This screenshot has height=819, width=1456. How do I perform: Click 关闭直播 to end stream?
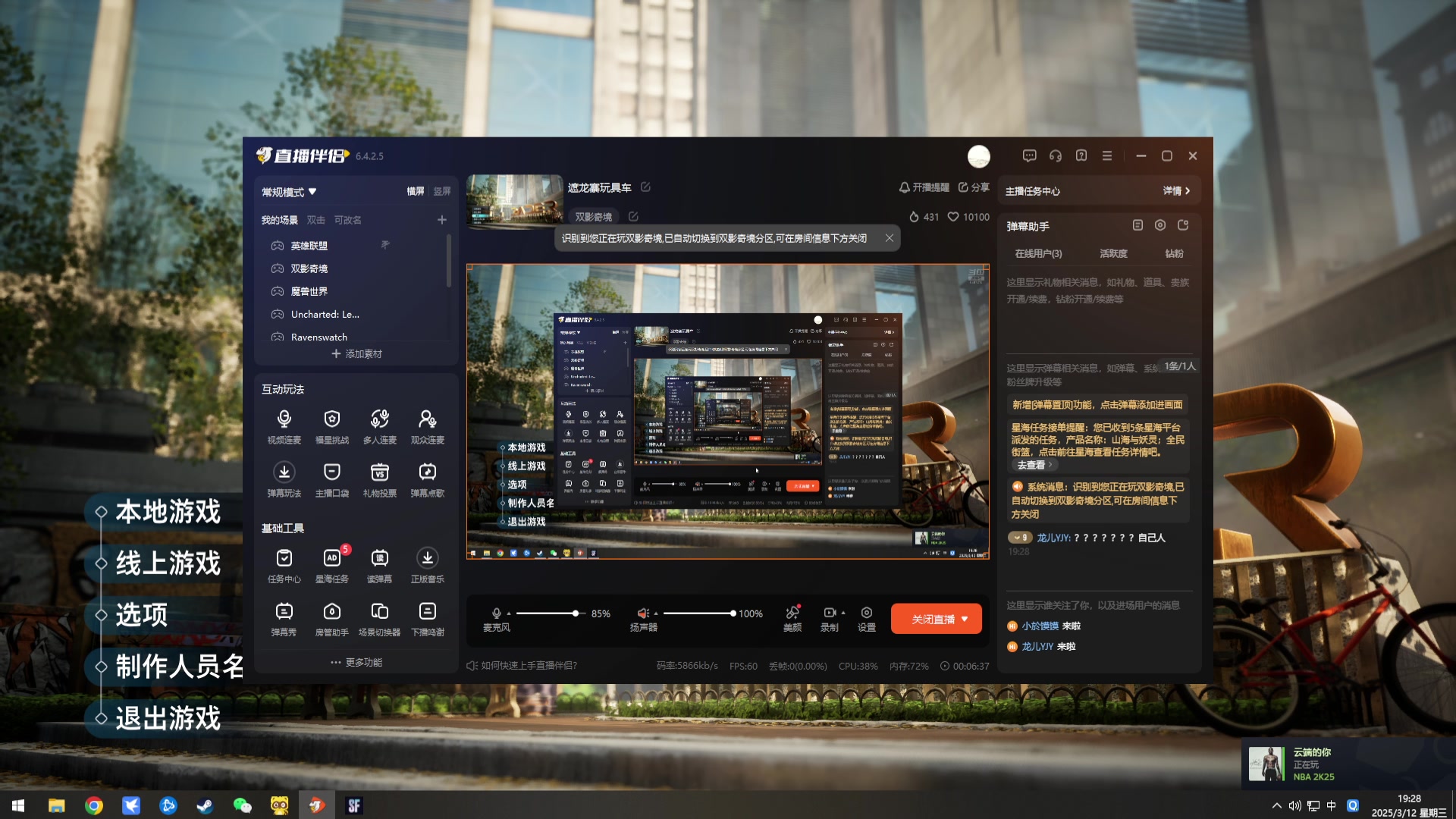point(936,619)
